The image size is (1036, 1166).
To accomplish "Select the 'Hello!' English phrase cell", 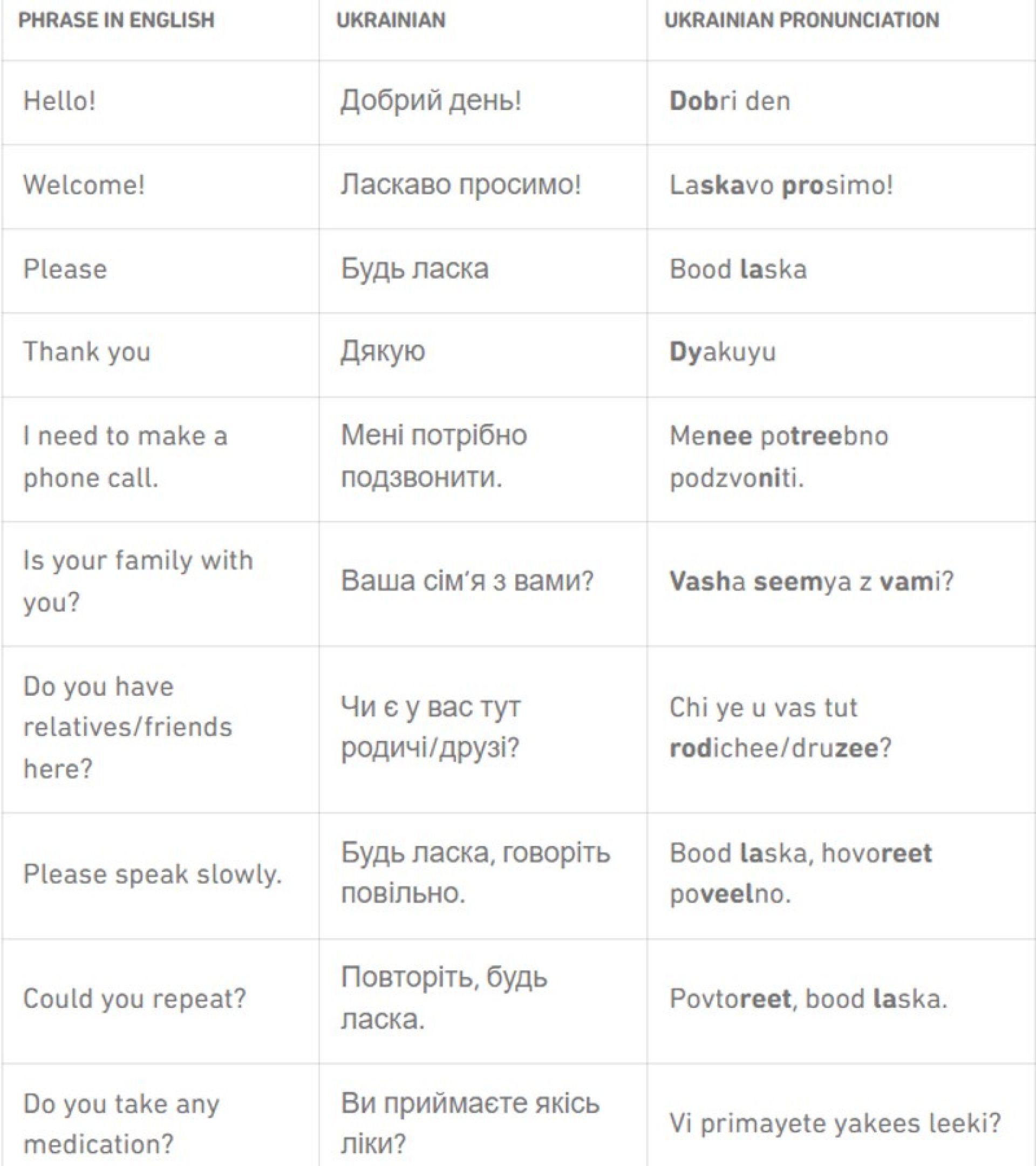I will (x=59, y=101).
